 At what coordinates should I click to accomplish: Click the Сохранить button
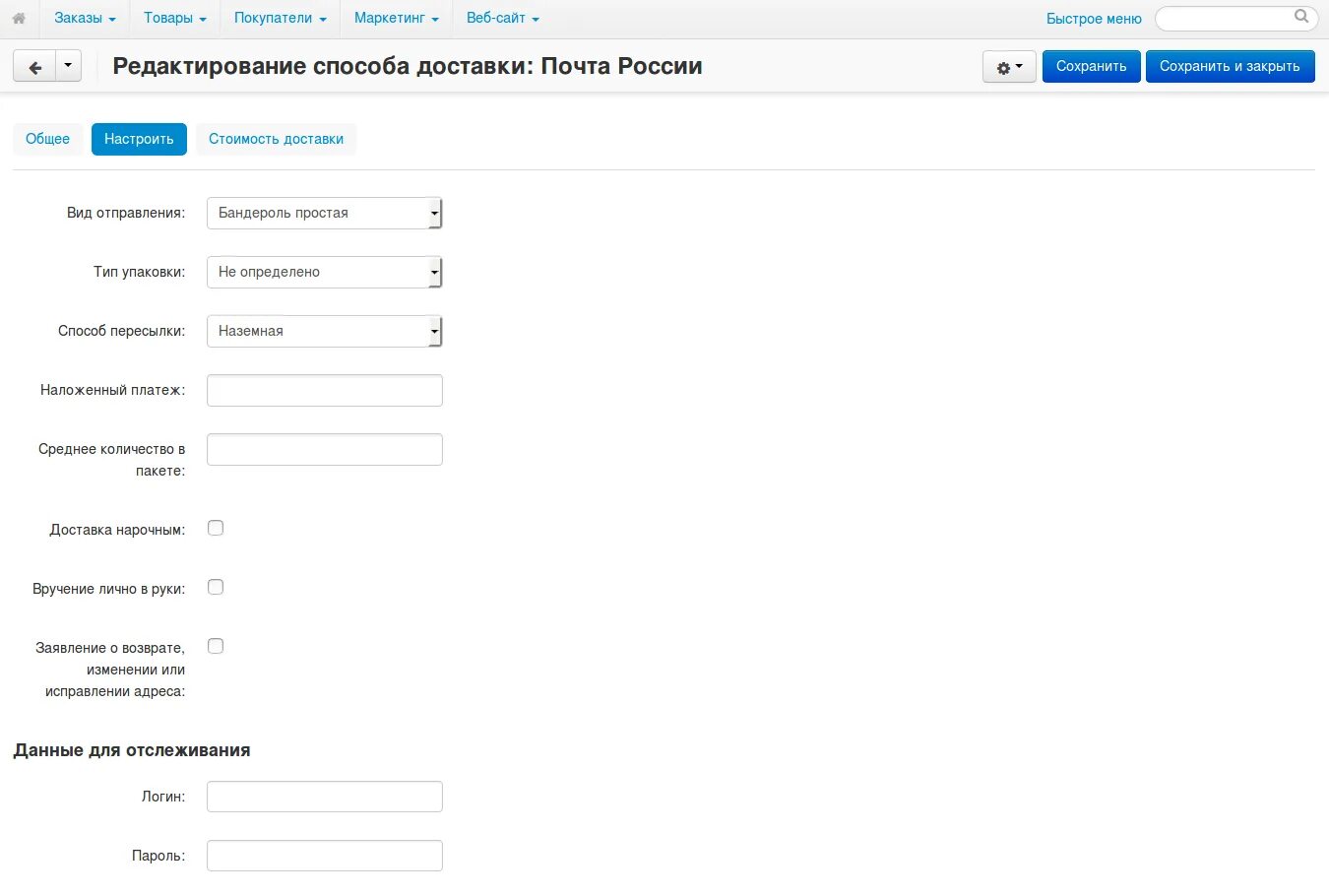pyautogui.click(x=1091, y=67)
